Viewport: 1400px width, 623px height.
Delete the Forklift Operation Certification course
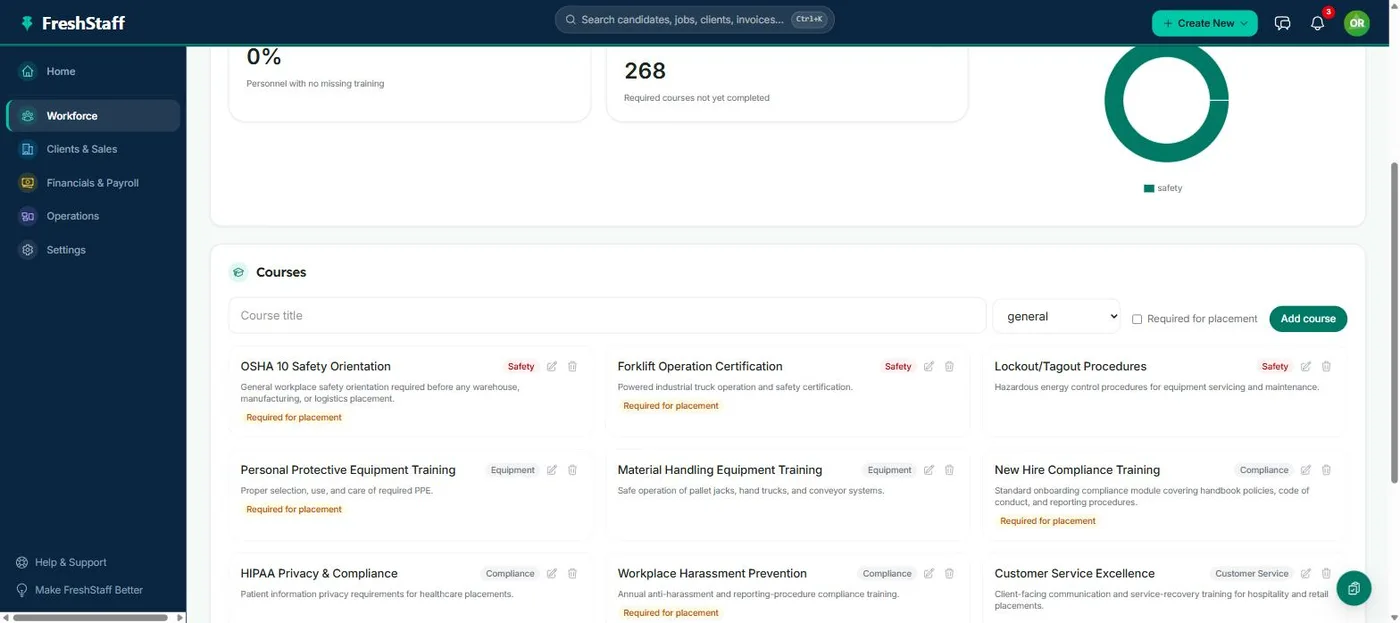click(949, 367)
